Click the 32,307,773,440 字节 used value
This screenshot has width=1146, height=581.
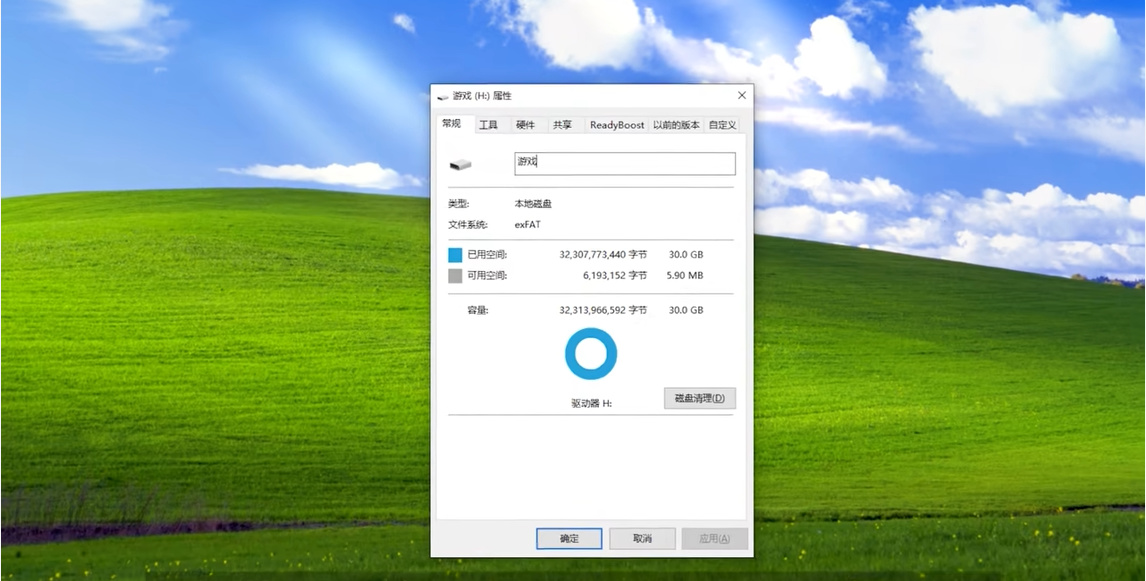coord(603,255)
